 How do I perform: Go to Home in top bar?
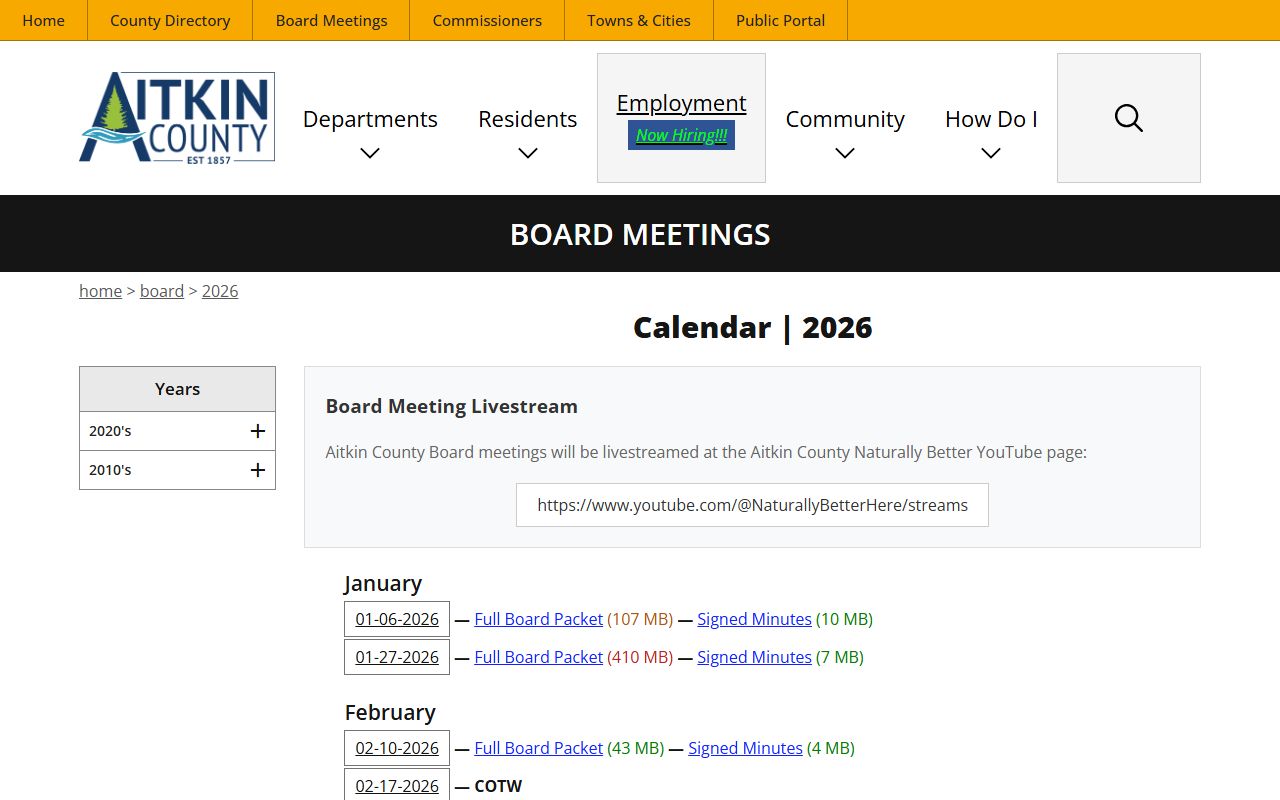pos(43,20)
